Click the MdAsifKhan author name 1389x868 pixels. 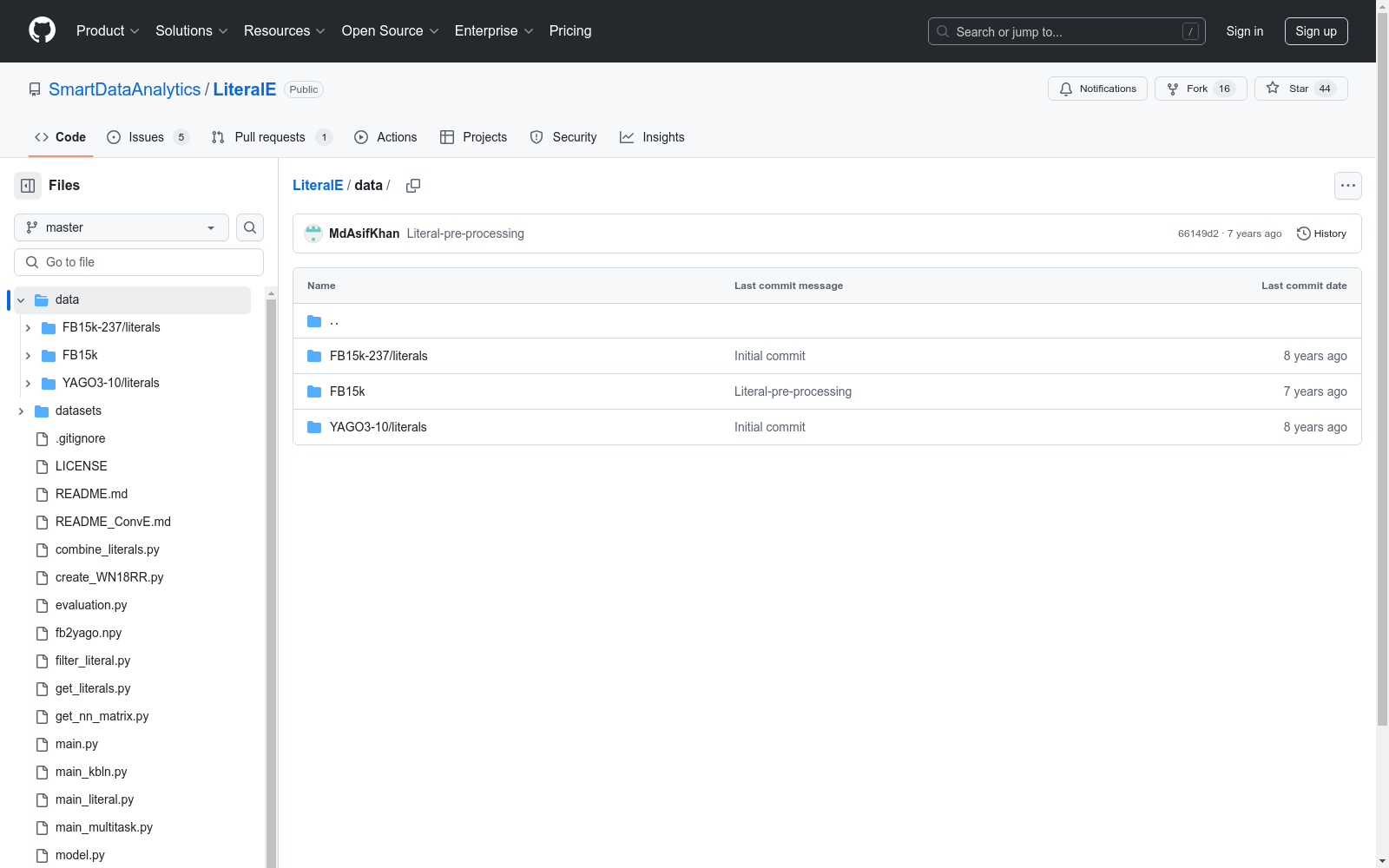pyautogui.click(x=364, y=233)
